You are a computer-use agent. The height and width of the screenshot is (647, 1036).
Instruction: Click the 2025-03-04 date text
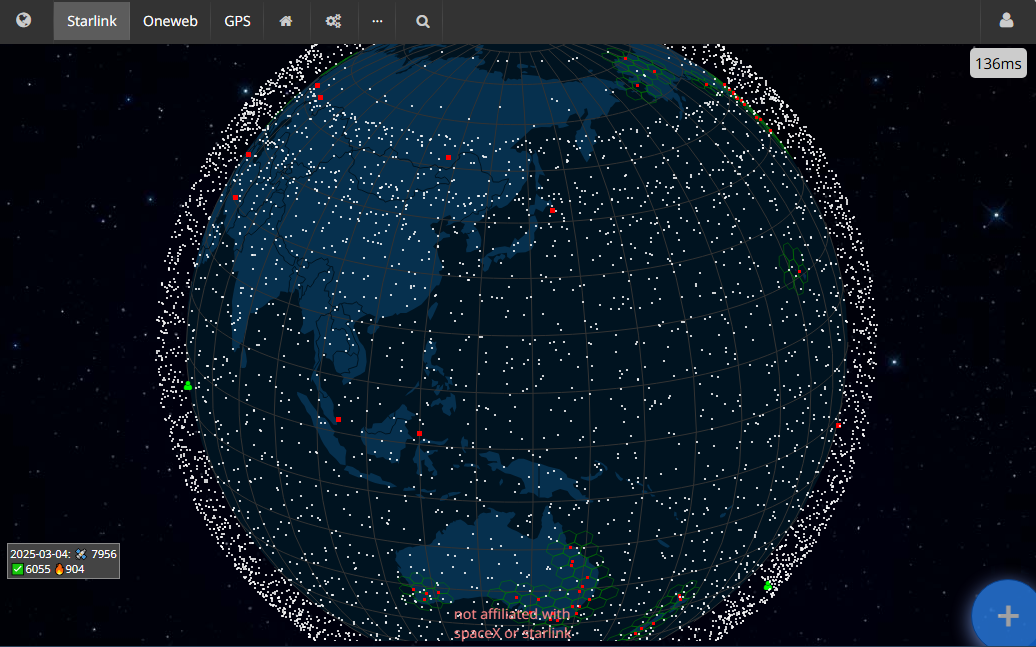coord(40,554)
